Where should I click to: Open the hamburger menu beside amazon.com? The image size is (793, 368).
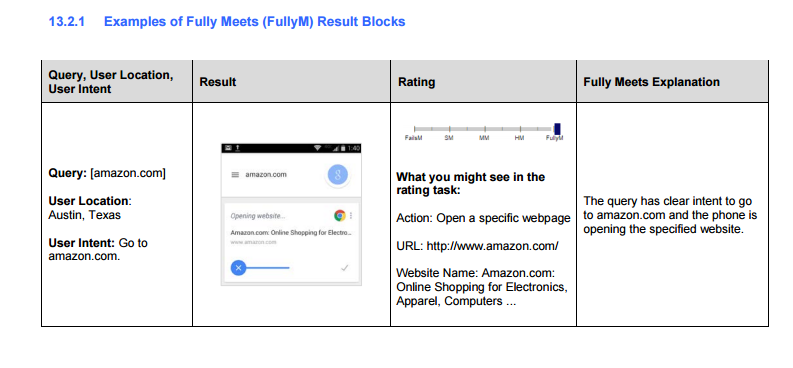tap(235, 174)
